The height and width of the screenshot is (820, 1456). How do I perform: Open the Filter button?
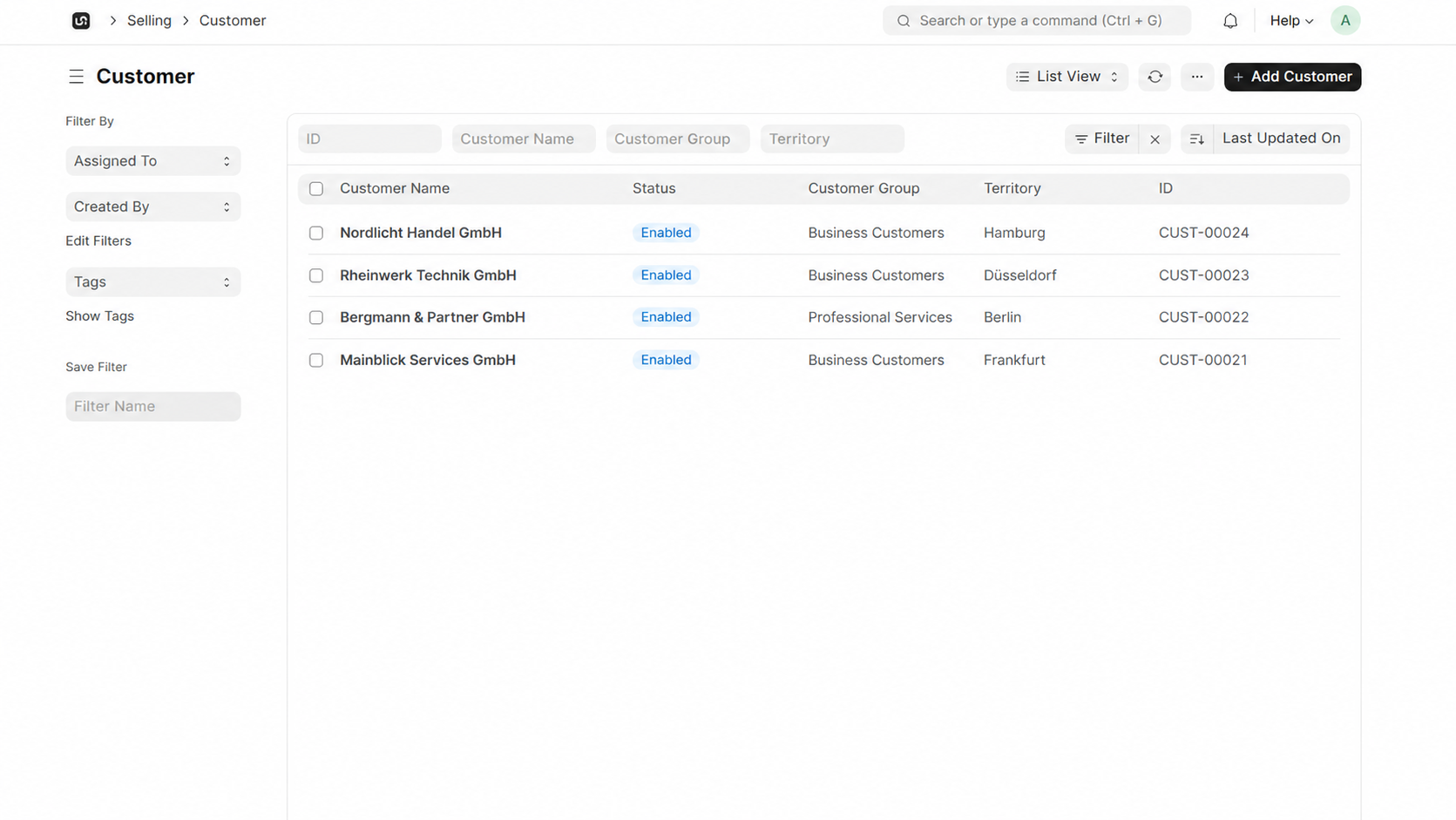click(1102, 139)
